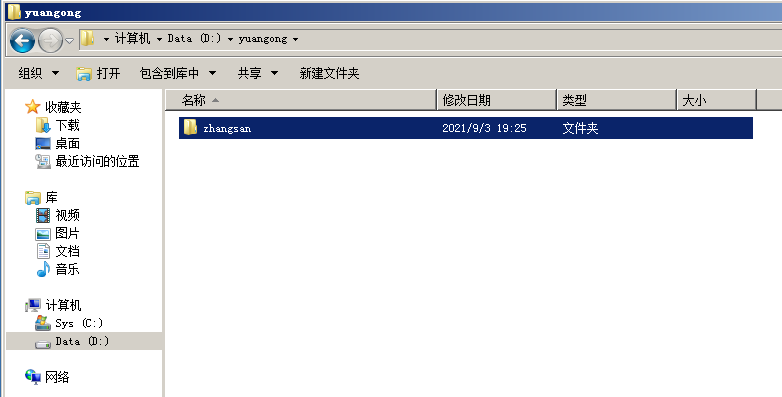Click the 文档 document icon

(43, 251)
